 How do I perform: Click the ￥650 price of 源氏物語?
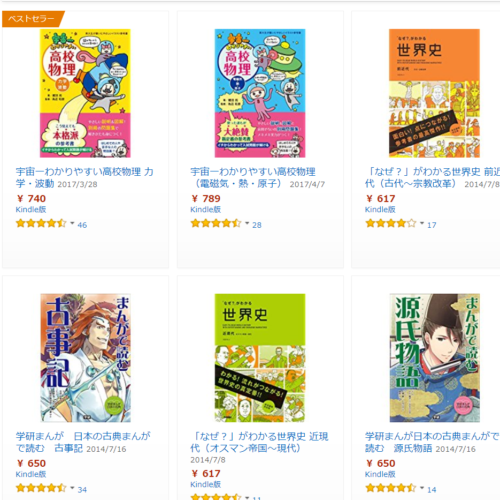pos(380,463)
